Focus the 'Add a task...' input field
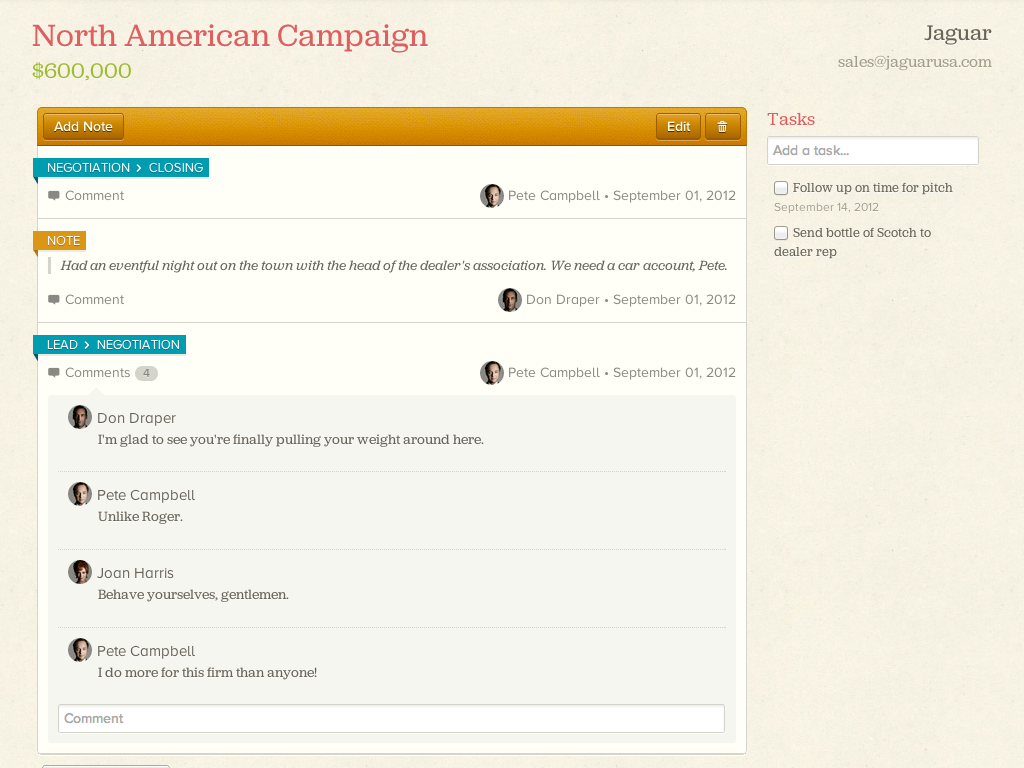 pos(872,151)
